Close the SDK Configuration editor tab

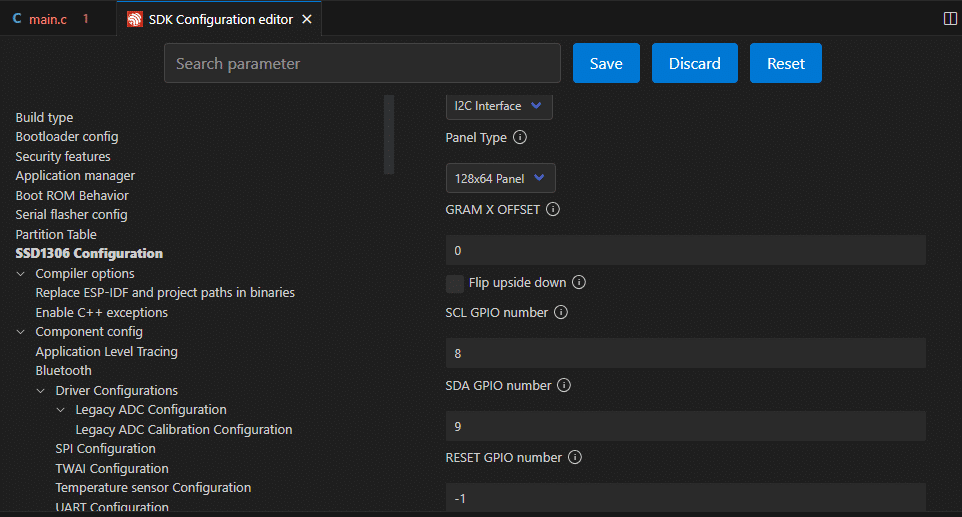coord(307,20)
